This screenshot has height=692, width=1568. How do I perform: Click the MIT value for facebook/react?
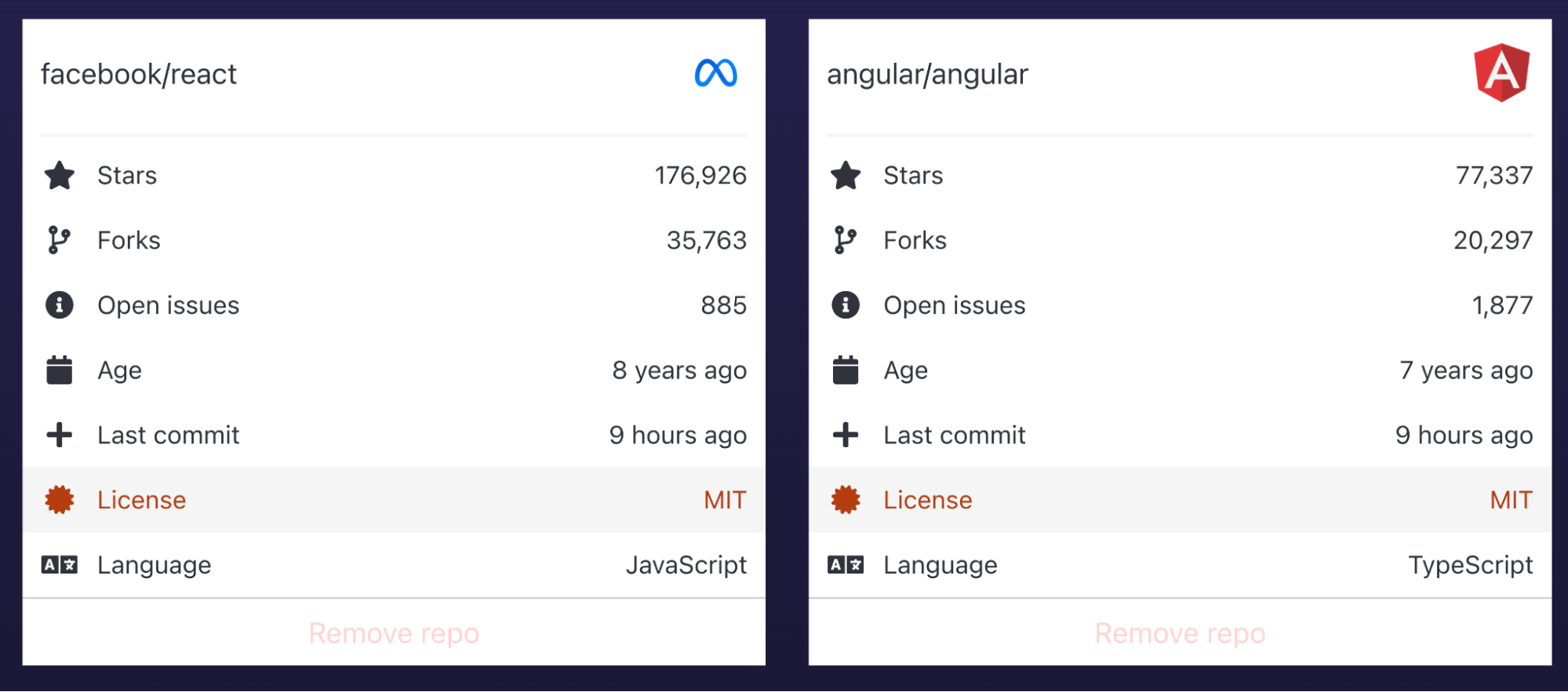click(725, 500)
